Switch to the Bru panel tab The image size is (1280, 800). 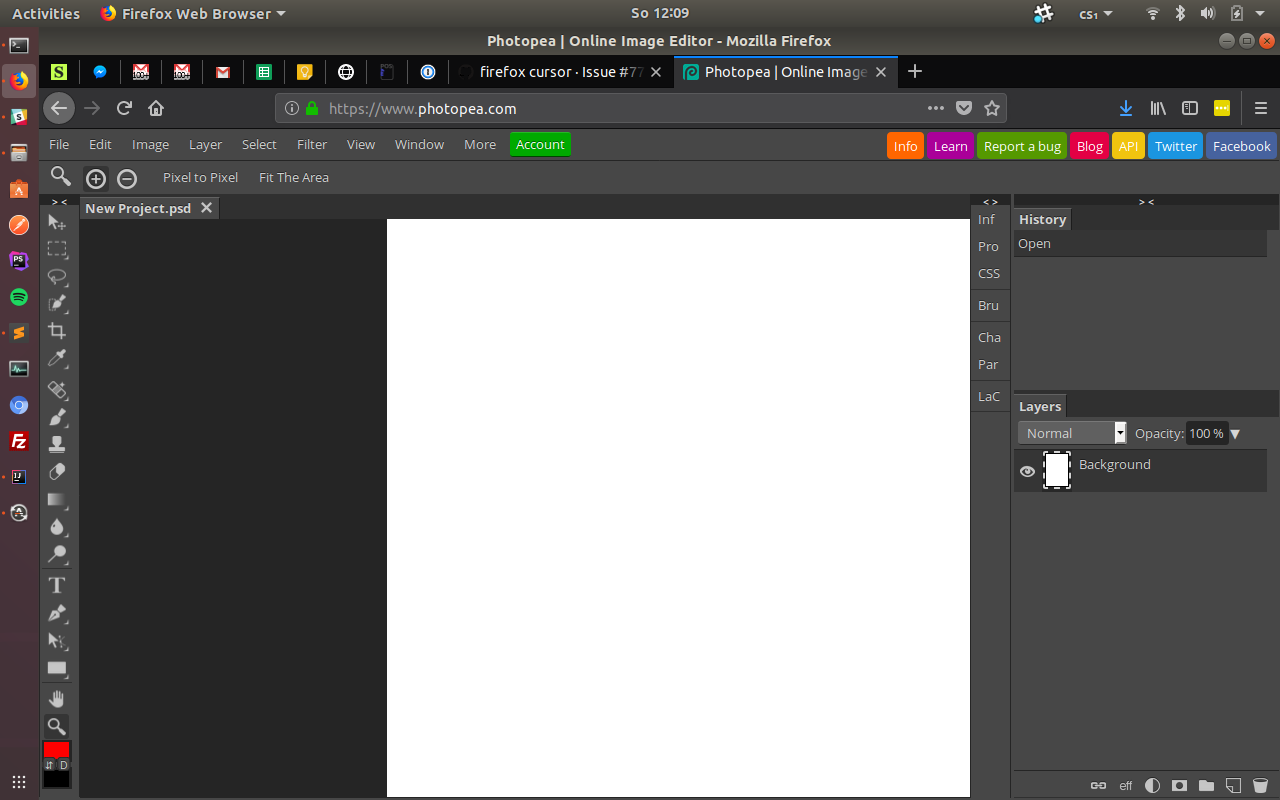pos(988,305)
